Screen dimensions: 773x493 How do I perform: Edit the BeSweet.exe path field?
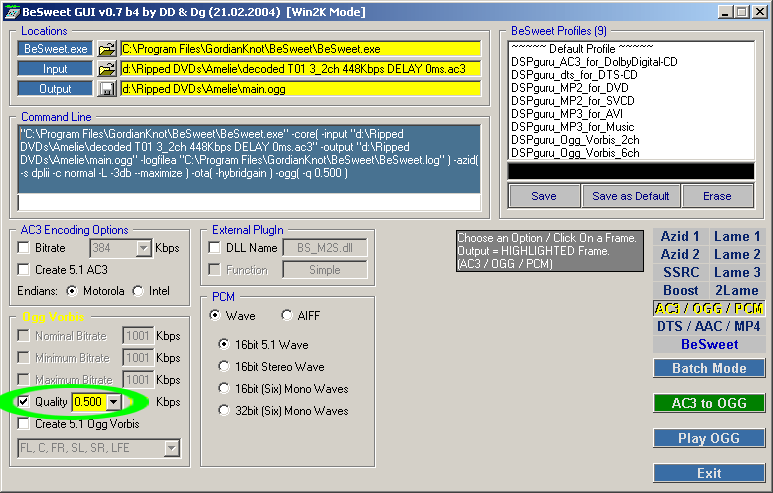[300, 49]
